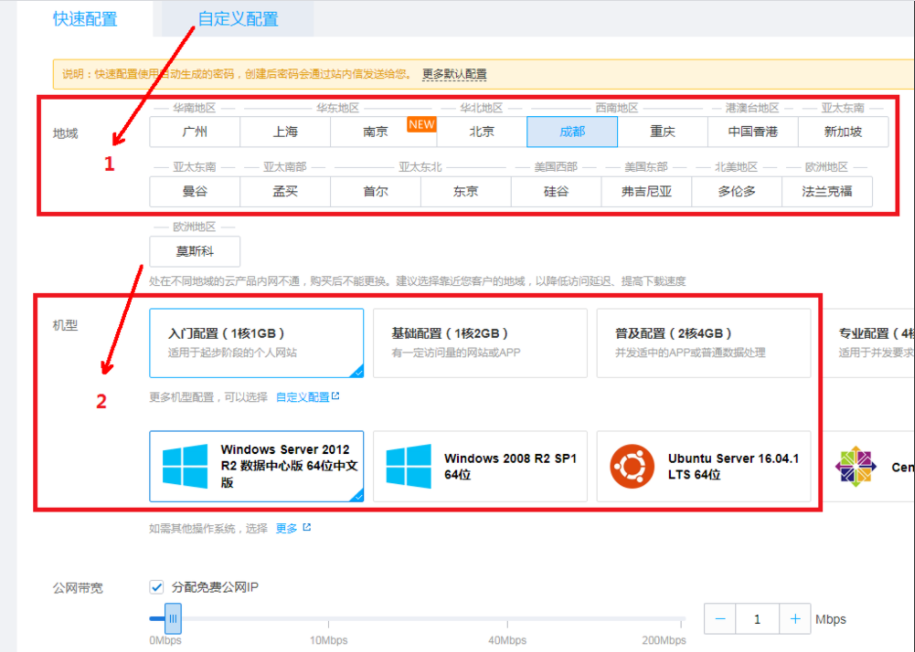Viewport: 915px width, 652px height.
Task: Click the Ubuntu logo icon
Action: pos(632,466)
